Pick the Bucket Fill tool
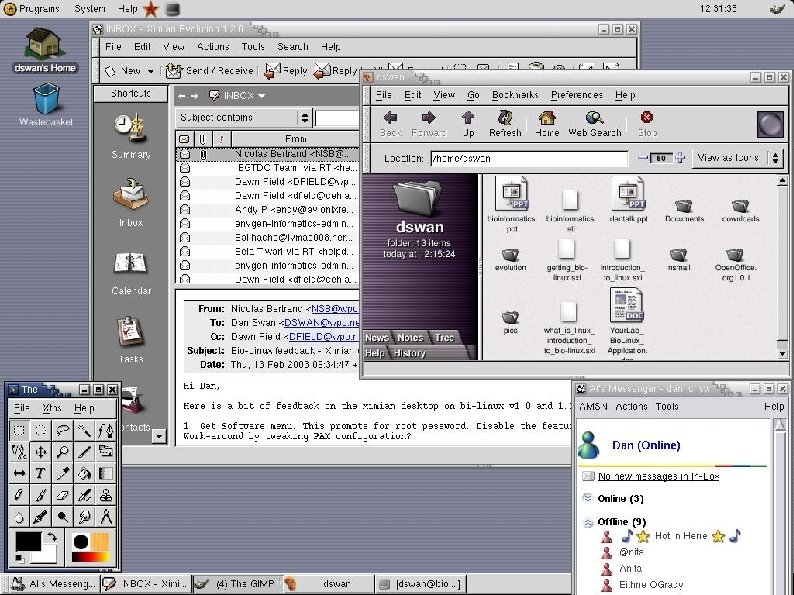Screen dimensions: 794x595 (84, 473)
